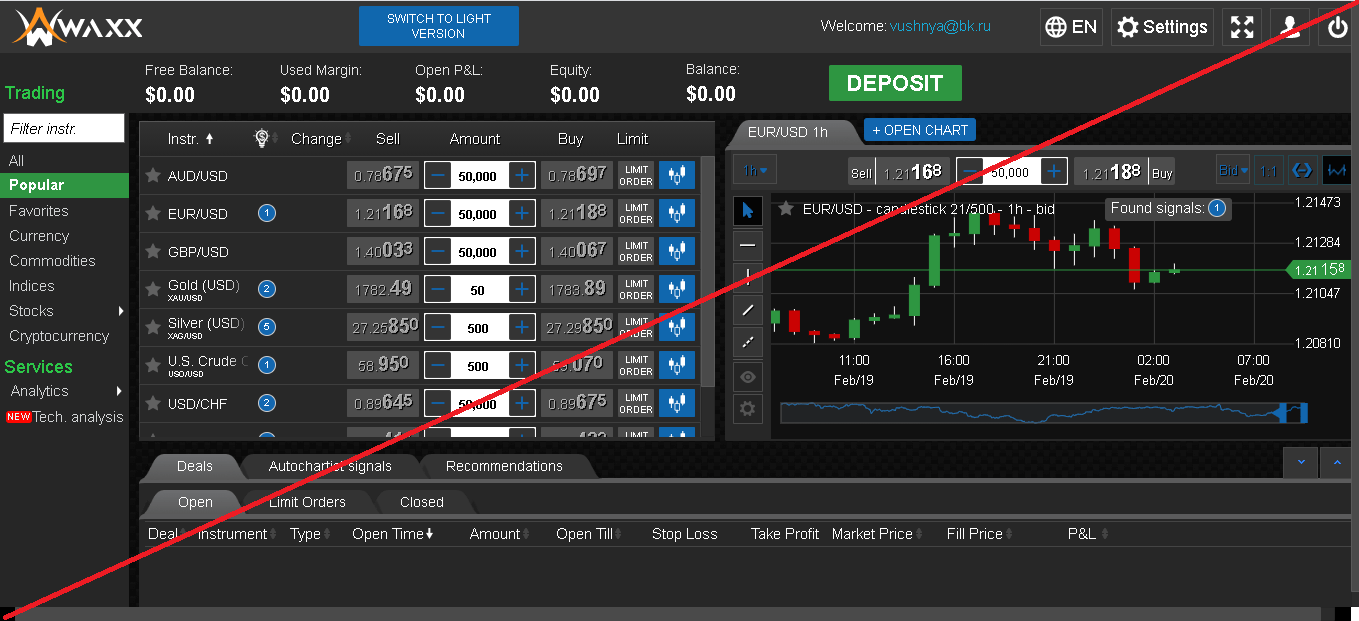Collapse bottom panel with down chevron

coord(1301,462)
